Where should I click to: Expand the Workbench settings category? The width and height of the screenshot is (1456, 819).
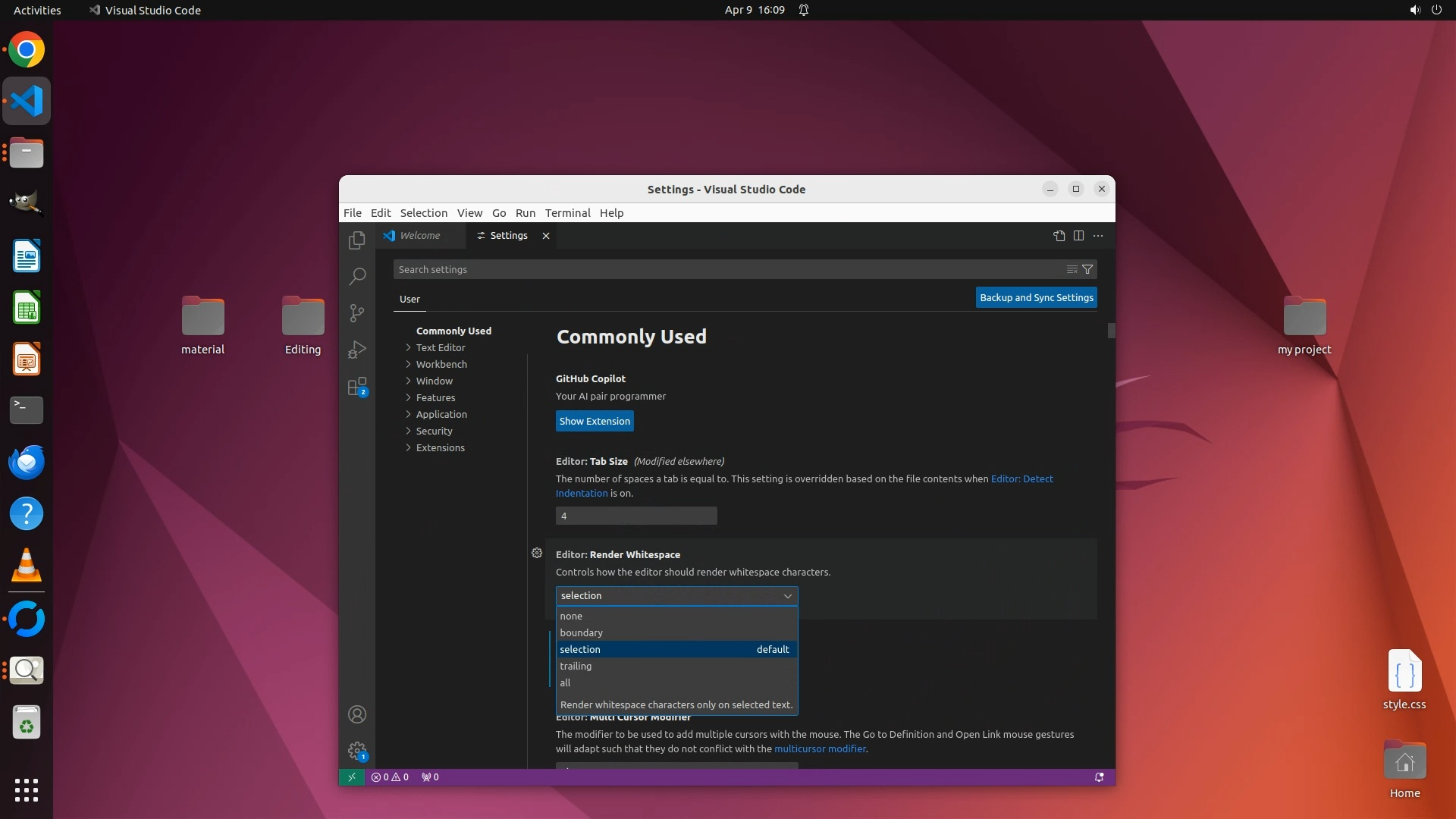pos(441,364)
